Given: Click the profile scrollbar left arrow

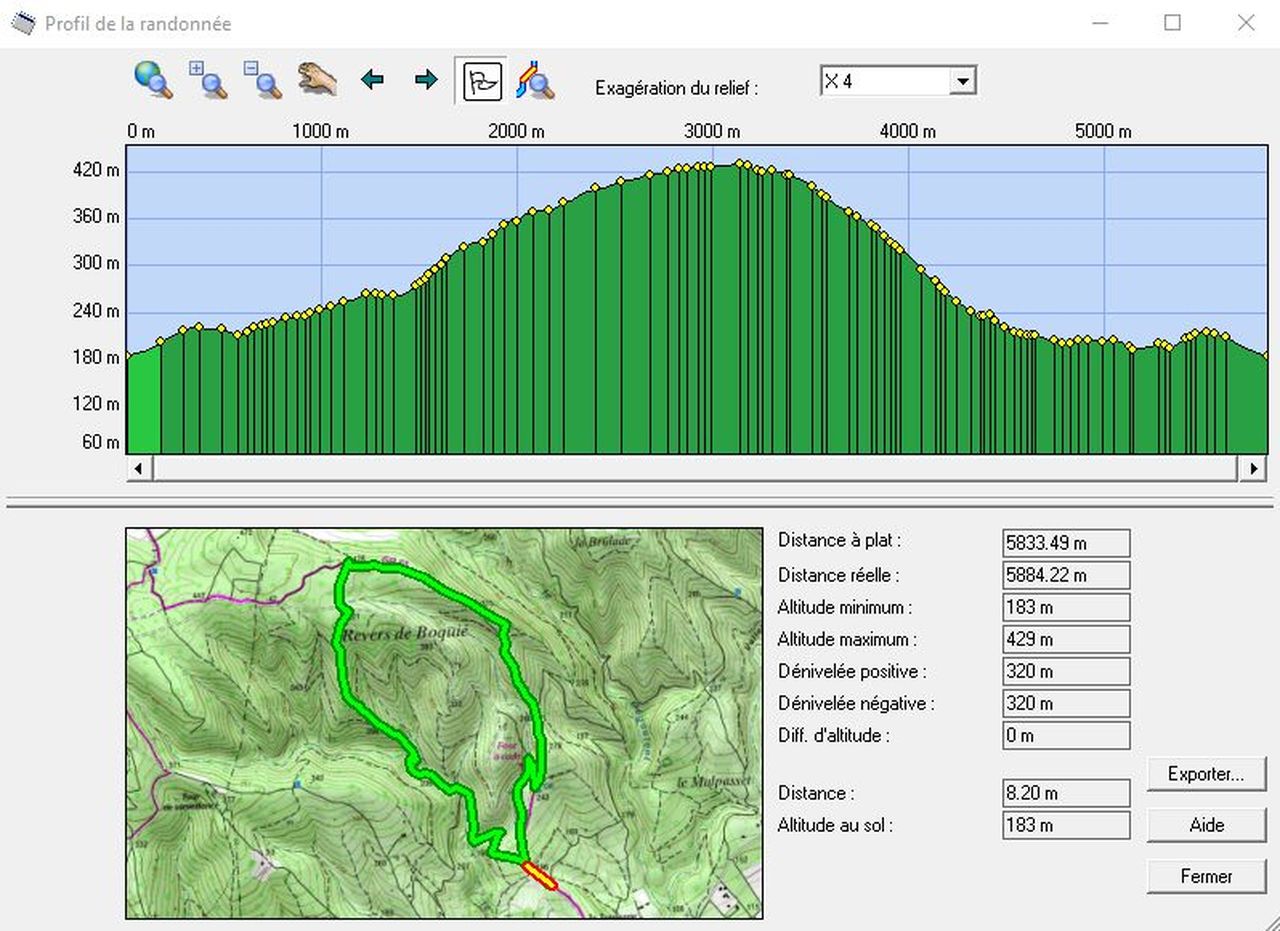Looking at the screenshot, I should click(x=138, y=468).
